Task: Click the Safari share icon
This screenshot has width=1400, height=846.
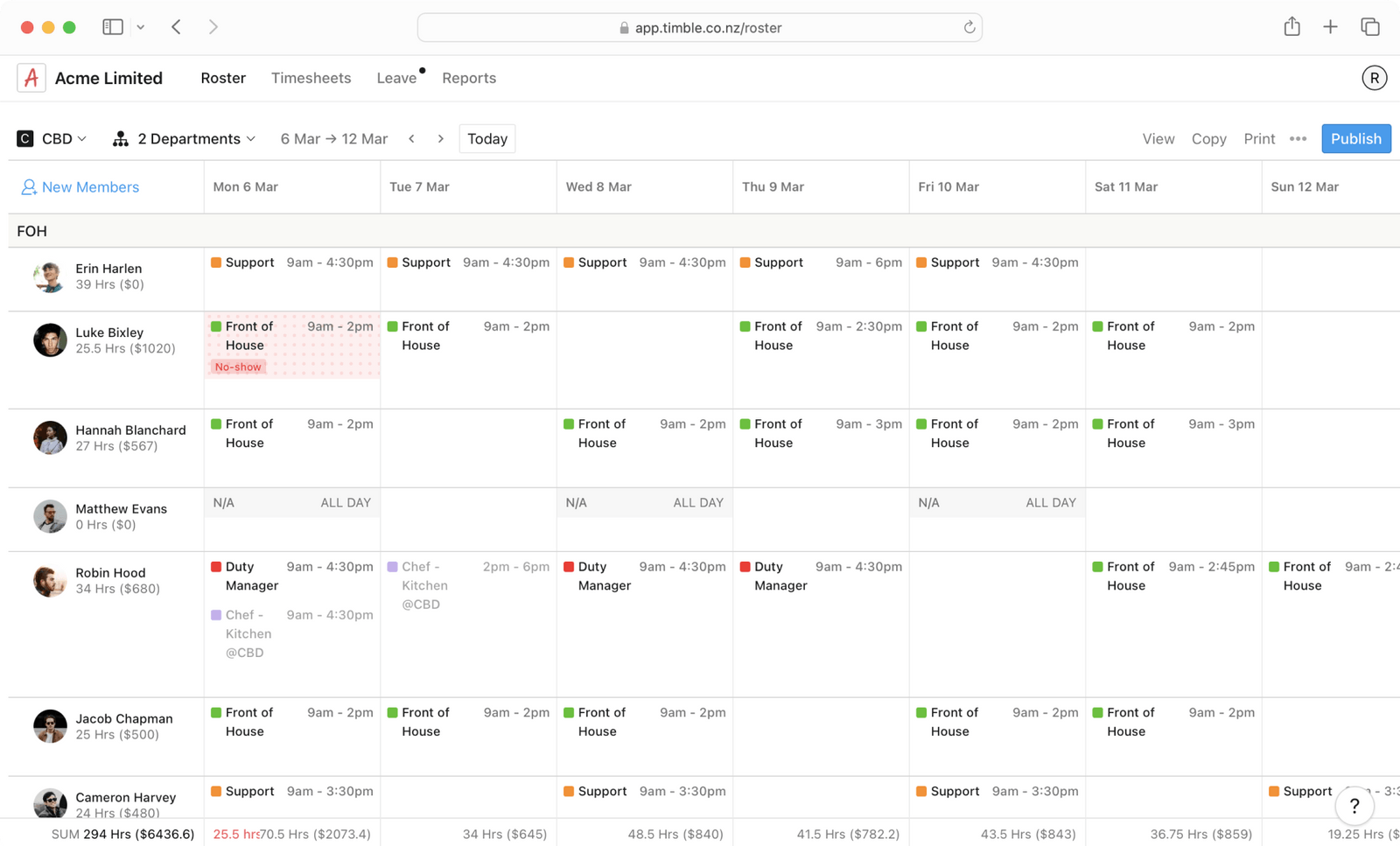Action: [x=1291, y=26]
